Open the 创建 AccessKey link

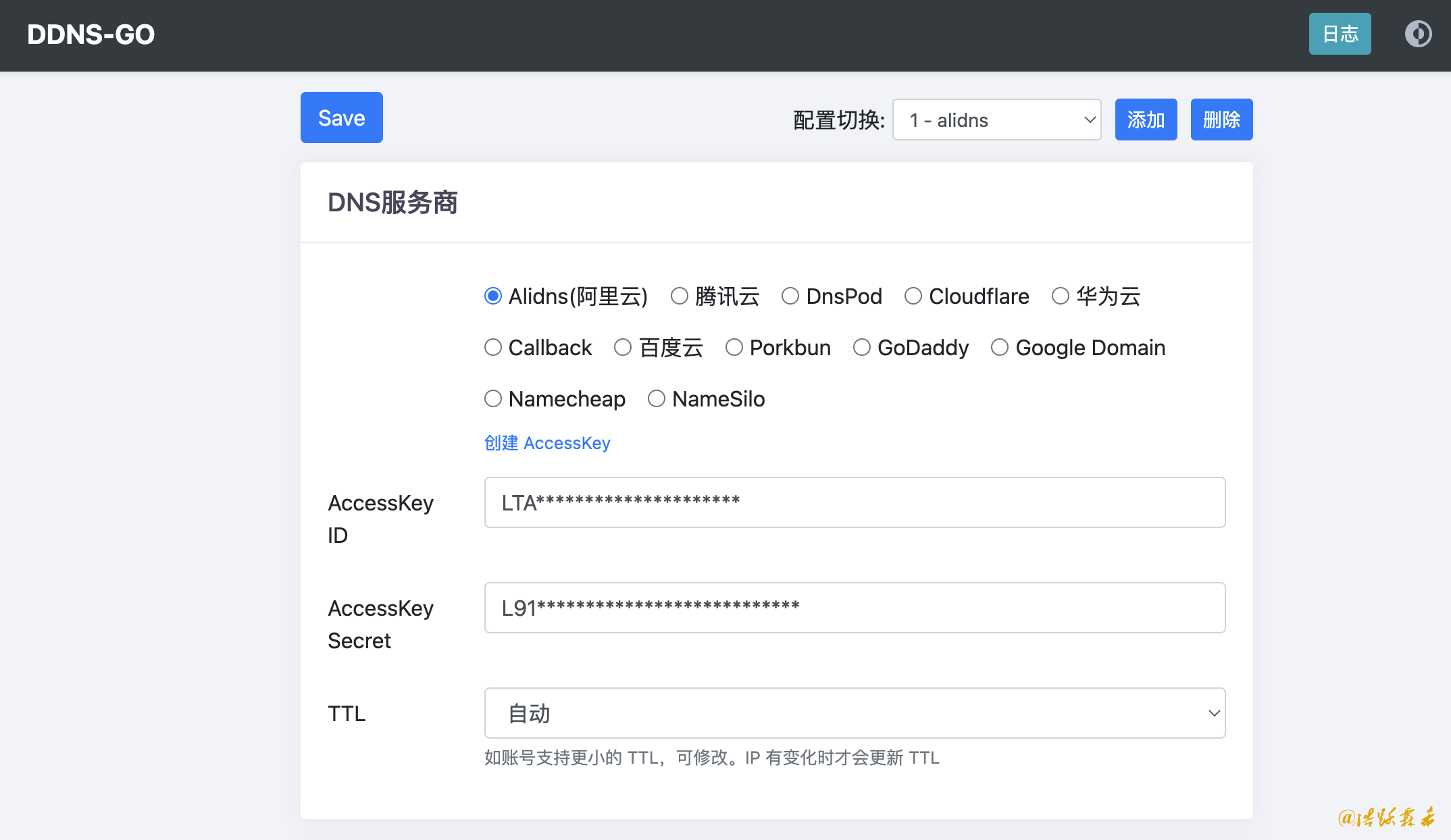[x=547, y=443]
